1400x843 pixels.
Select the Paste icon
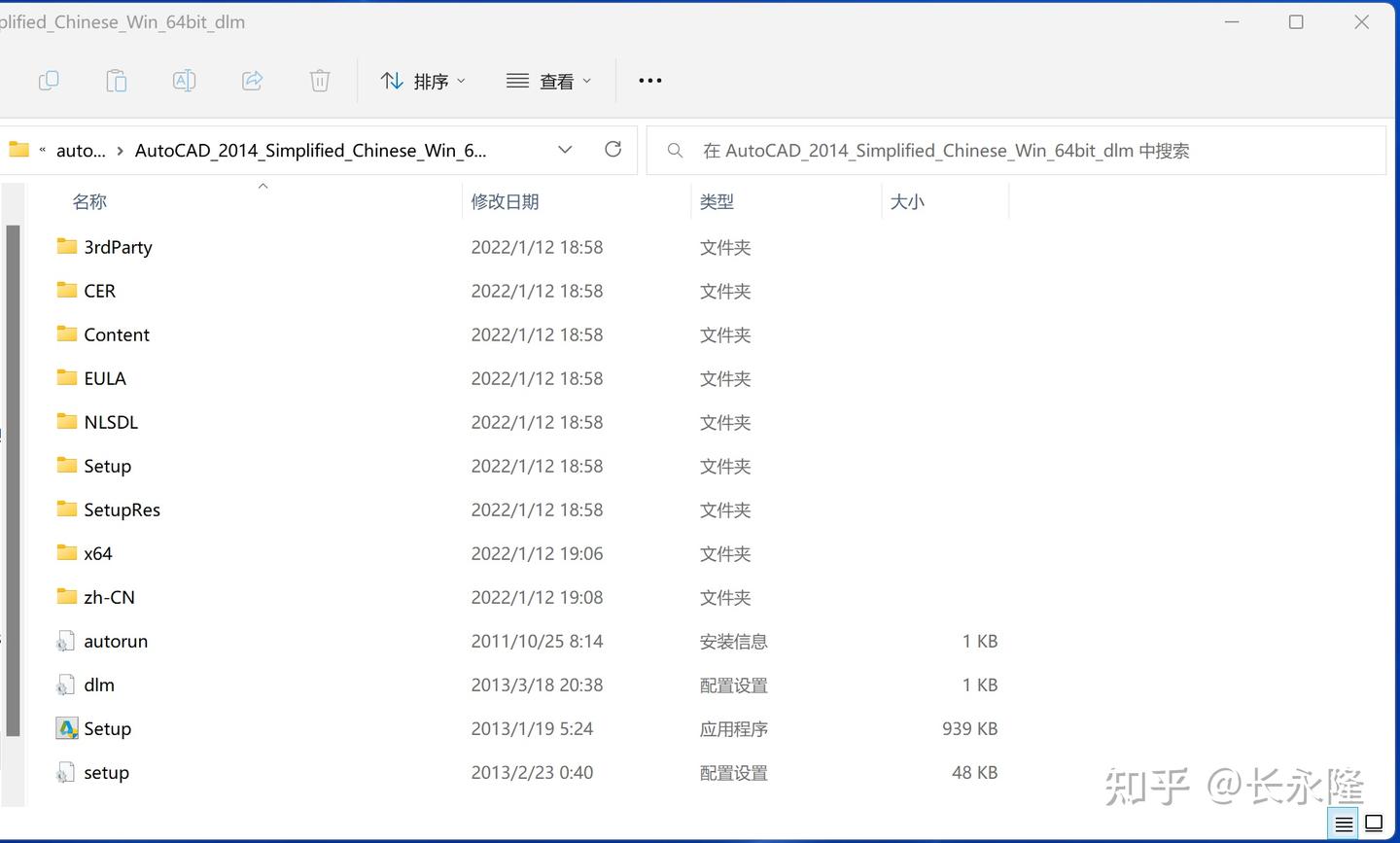tap(117, 80)
